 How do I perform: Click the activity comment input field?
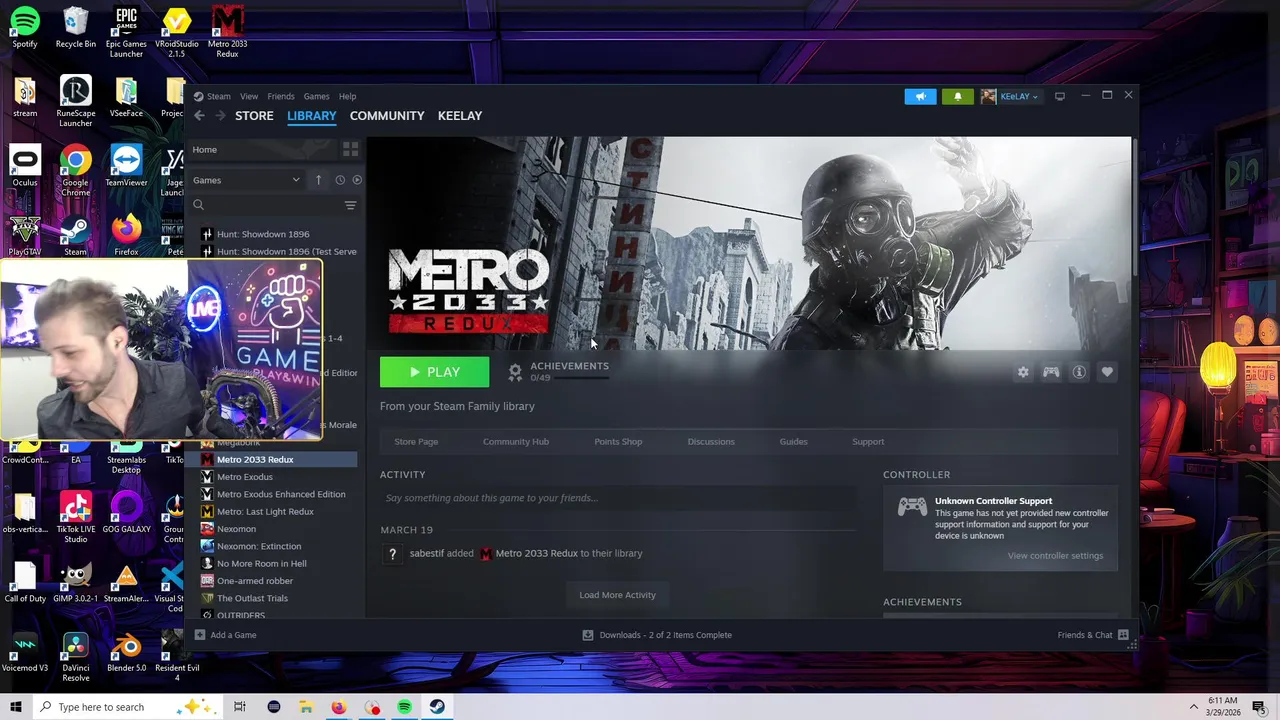(x=618, y=498)
